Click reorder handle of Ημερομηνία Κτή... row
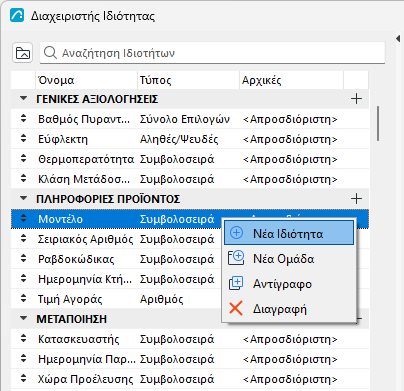 point(23,279)
